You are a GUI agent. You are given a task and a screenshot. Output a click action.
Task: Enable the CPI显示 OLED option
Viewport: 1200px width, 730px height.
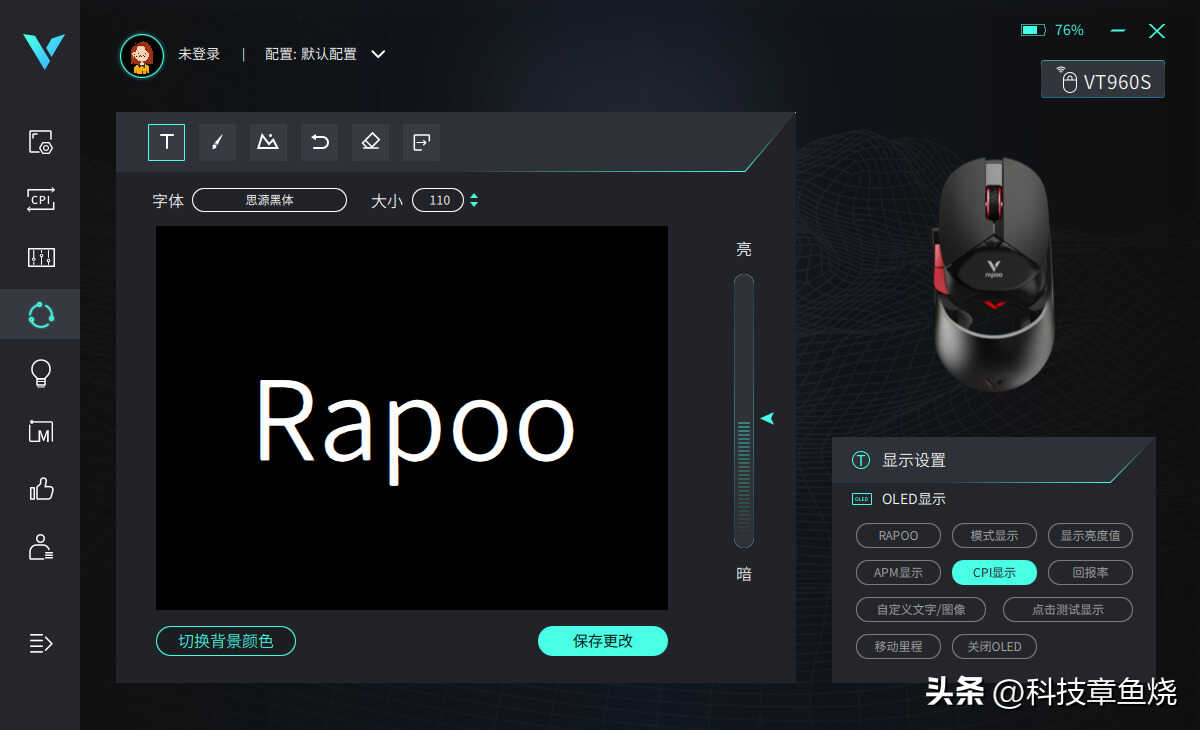pyautogui.click(x=994, y=573)
